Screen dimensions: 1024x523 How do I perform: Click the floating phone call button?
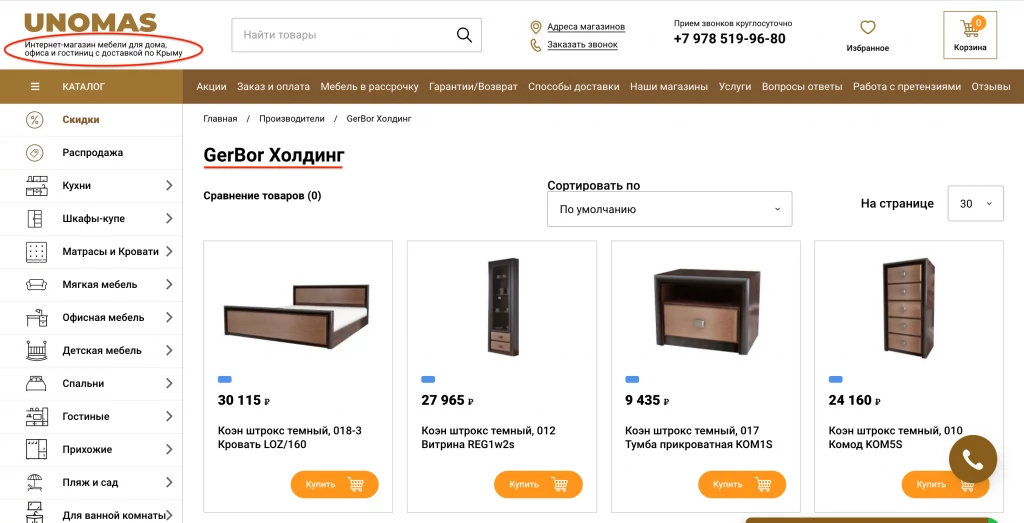tap(972, 459)
